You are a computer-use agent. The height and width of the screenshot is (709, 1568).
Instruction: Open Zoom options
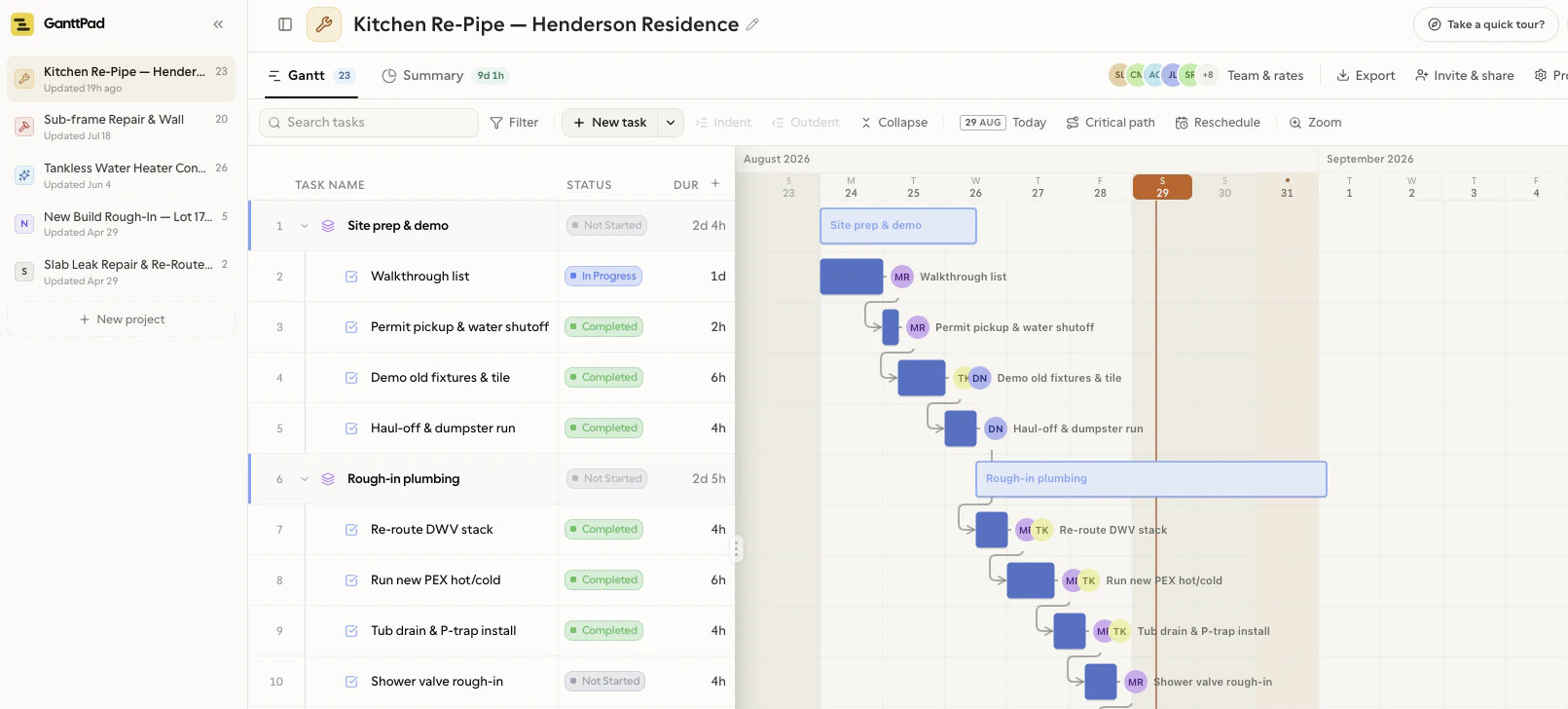[x=1315, y=122]
